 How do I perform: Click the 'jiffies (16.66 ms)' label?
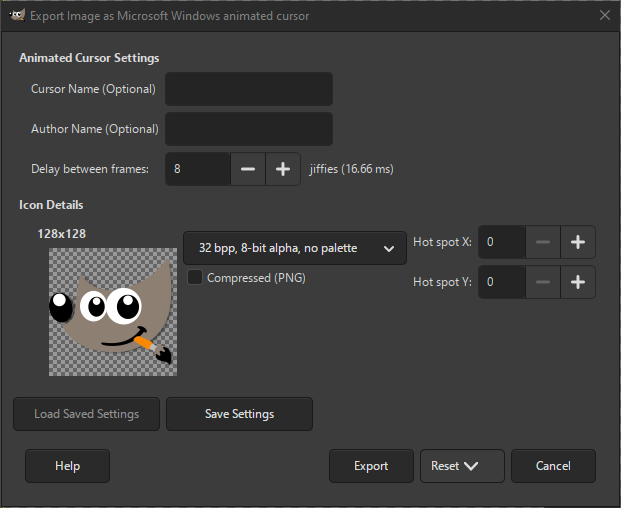(351, 169)
